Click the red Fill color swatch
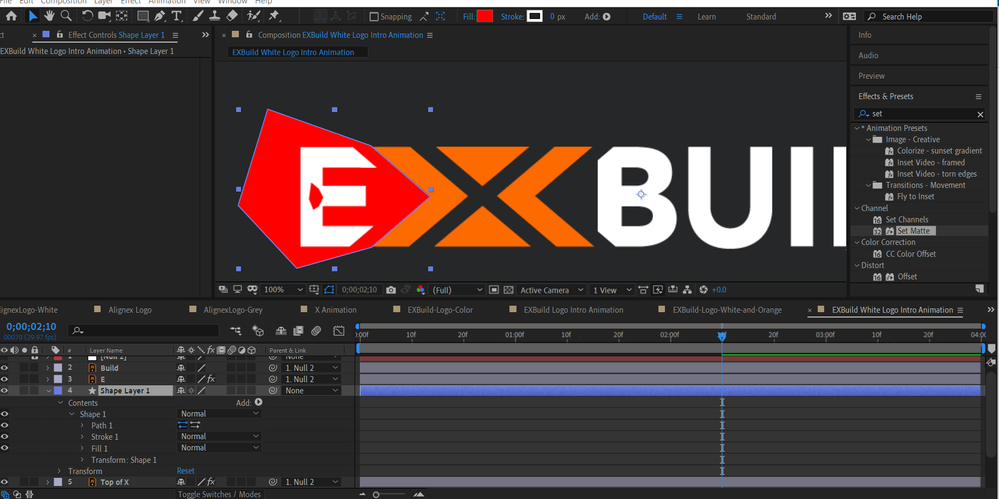This screenshot has height=499, width=999. pos(485,17)
